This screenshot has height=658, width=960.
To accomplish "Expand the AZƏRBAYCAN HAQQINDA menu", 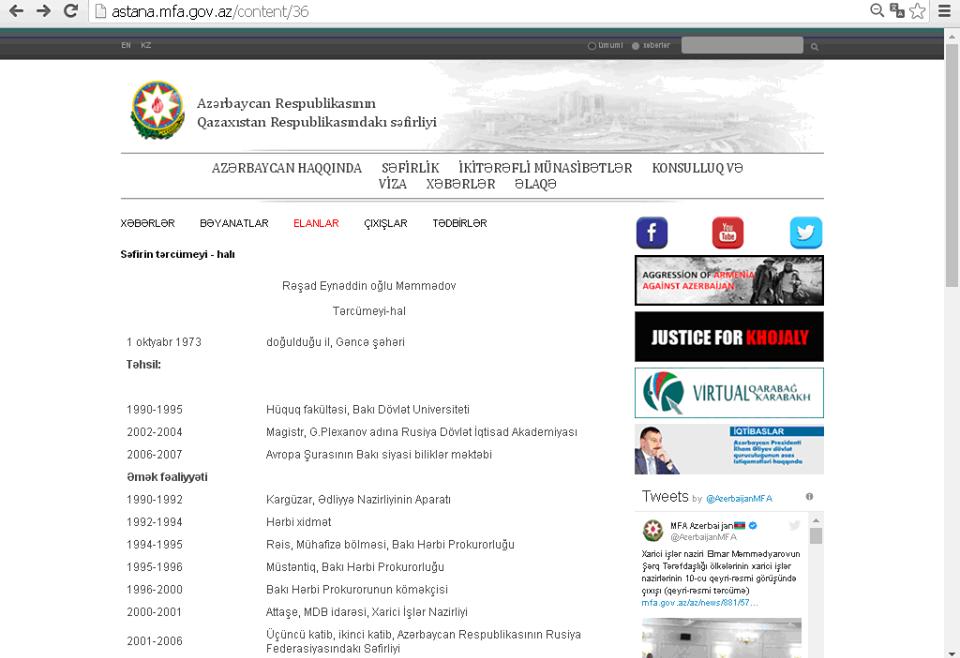I will pos(286,168).
